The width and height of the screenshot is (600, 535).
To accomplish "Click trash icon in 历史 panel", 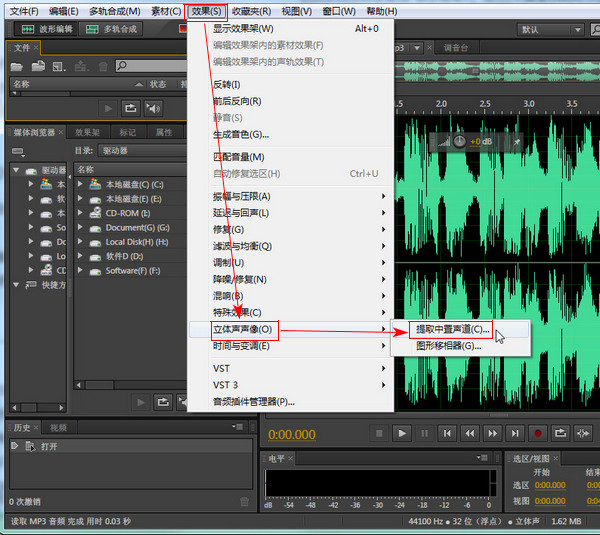I will point(244,502).
